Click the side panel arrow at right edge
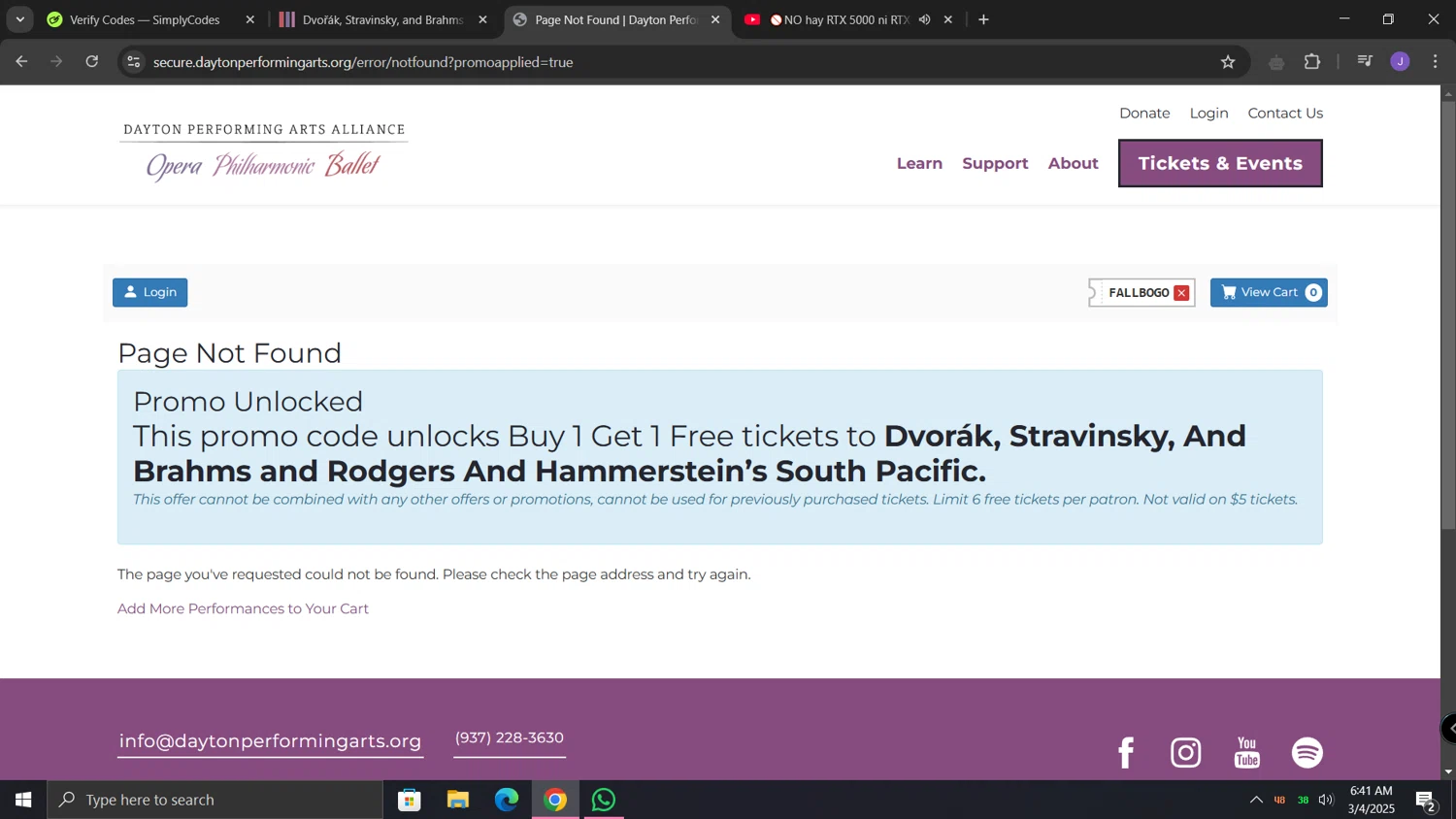 point(1449,729)
